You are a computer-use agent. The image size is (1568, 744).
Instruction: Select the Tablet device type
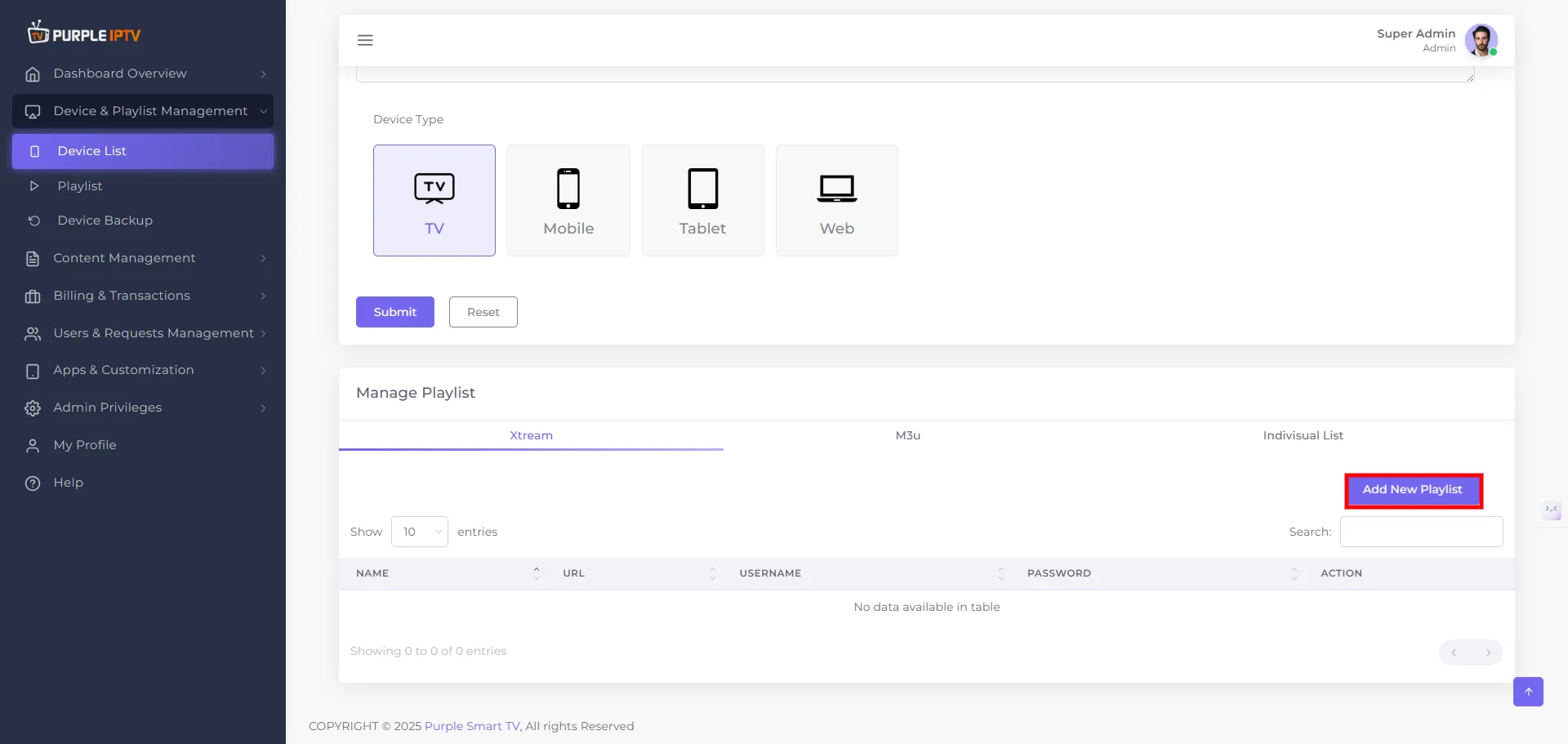tap(703, 200)
